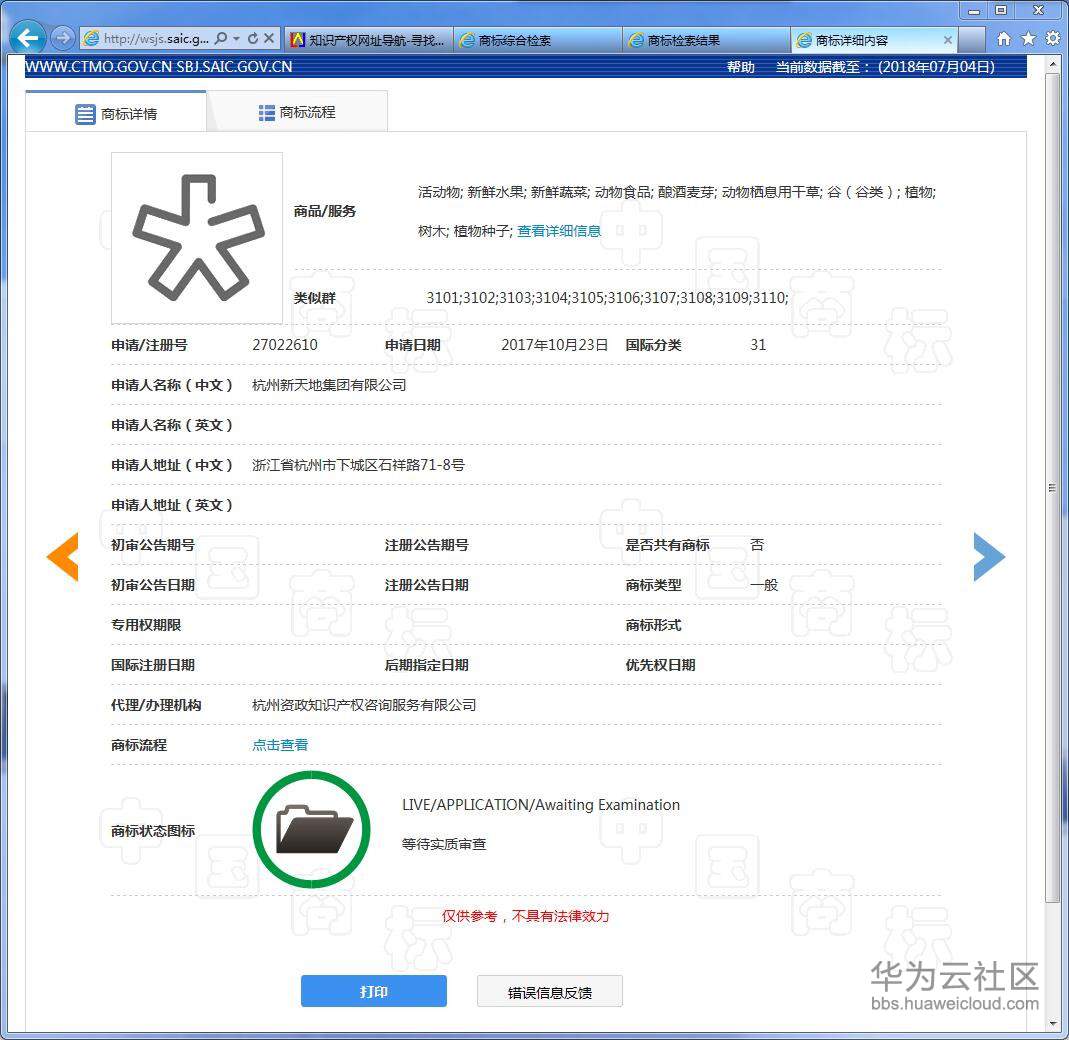Image resolution: width=1069 pixels, height=1040 pixels.
Task: Click the green trademark status folder icon
Action: [311, 829]
